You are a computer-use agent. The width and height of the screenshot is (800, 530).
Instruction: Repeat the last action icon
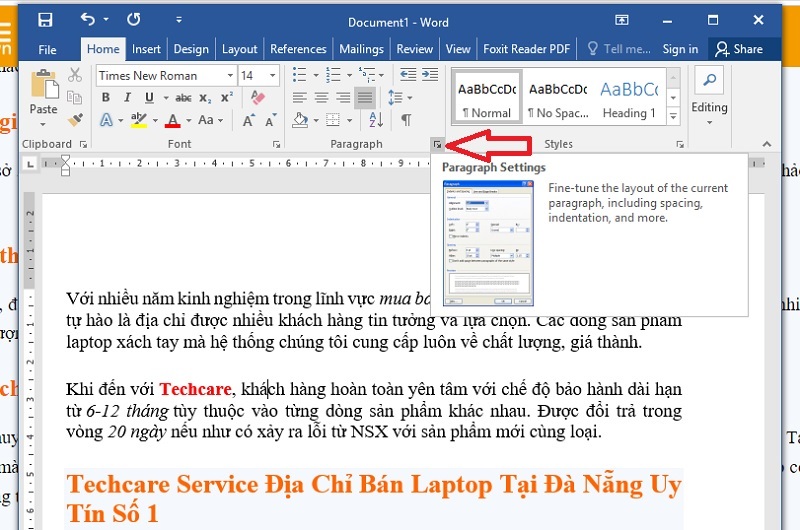(134, 19)
